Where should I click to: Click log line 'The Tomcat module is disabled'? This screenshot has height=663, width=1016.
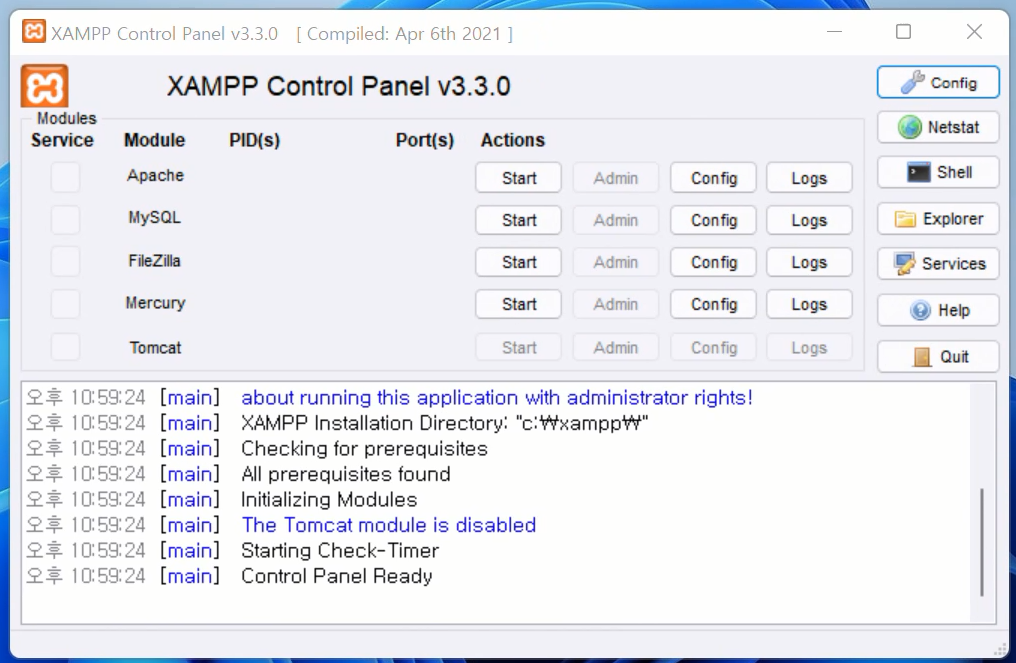click(388, 525)
